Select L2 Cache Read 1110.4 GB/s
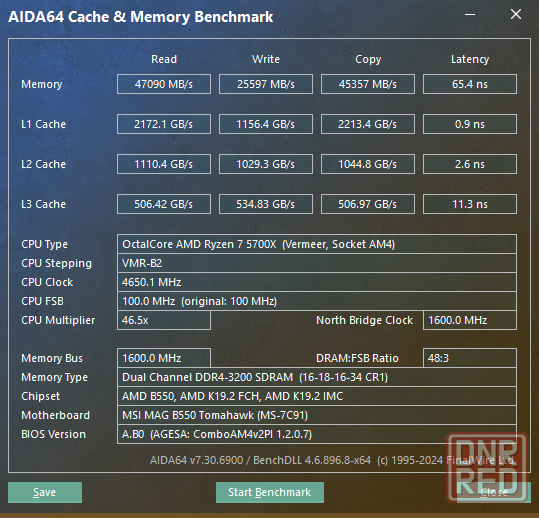 164,164
